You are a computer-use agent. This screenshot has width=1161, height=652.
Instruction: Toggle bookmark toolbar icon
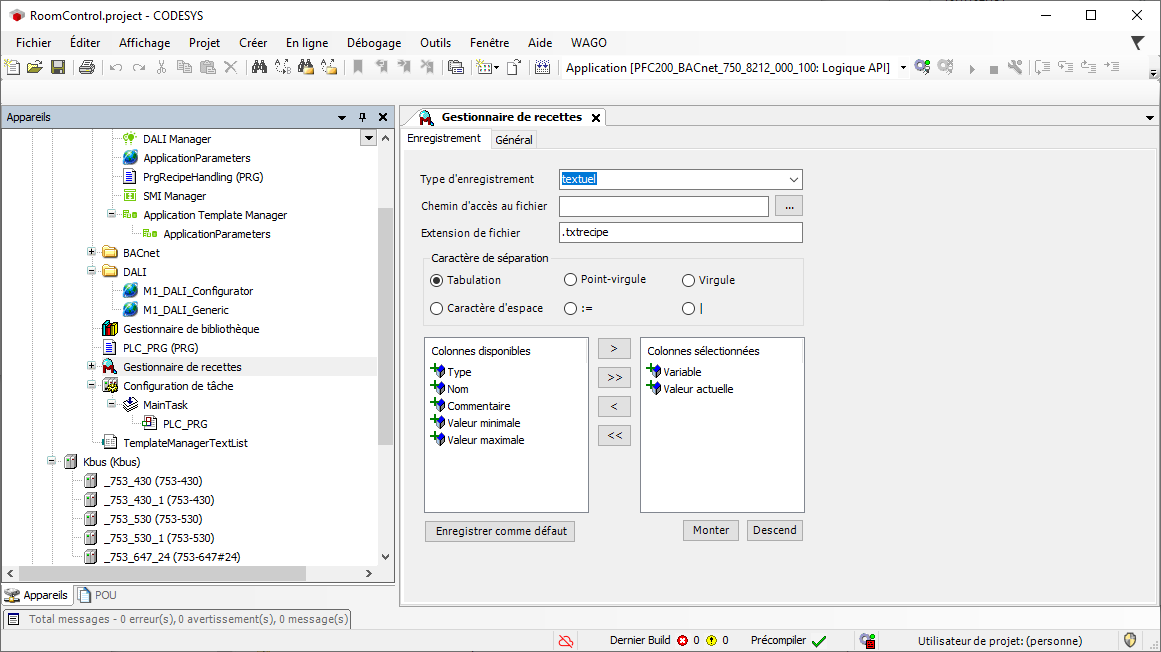click(x=358, y=67)
